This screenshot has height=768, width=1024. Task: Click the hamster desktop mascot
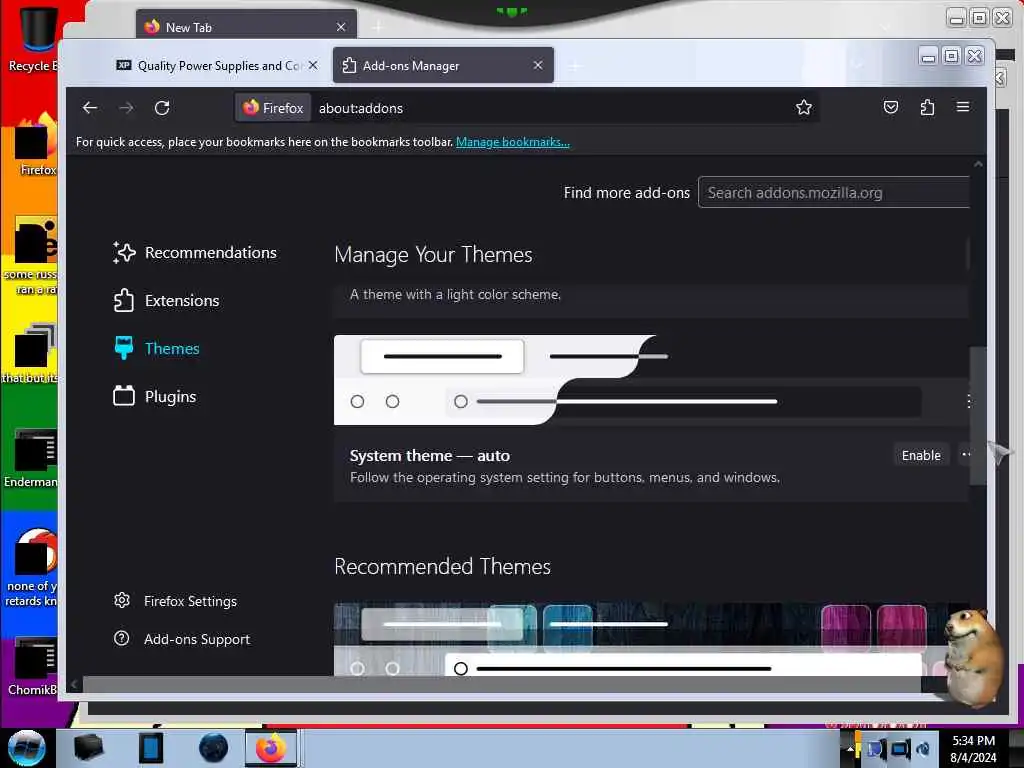[974, 657]
